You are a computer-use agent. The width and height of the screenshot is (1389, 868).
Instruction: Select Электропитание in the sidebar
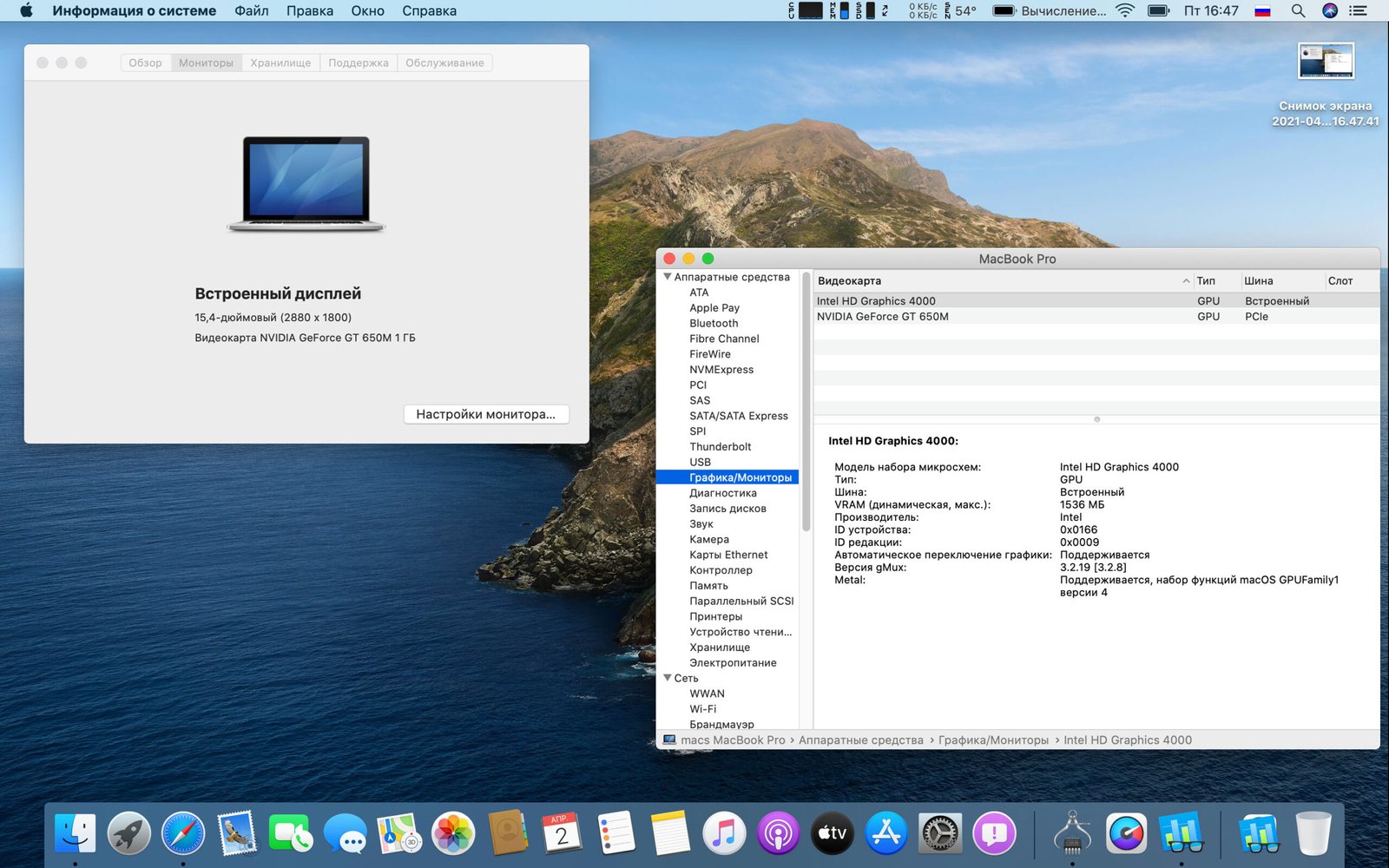pos(733,663)
